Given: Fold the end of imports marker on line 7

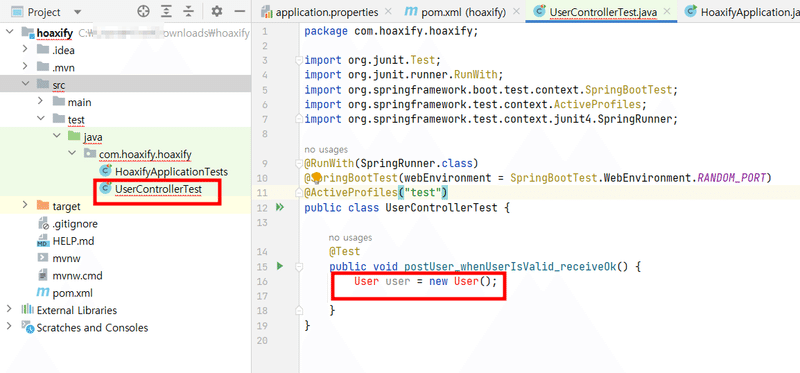Looking at the screenshot, I should (299, 119).
